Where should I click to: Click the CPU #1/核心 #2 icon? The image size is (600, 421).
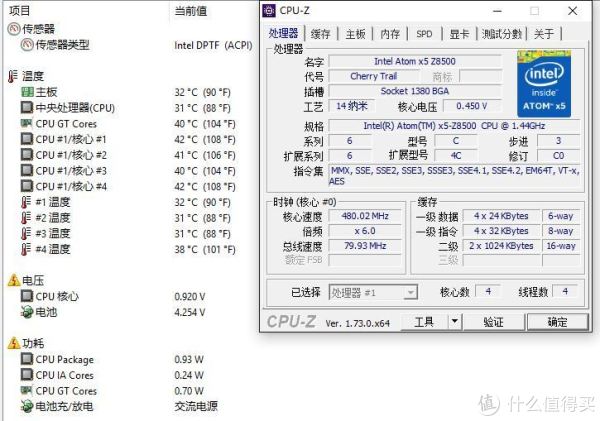(x=27, y=155)
